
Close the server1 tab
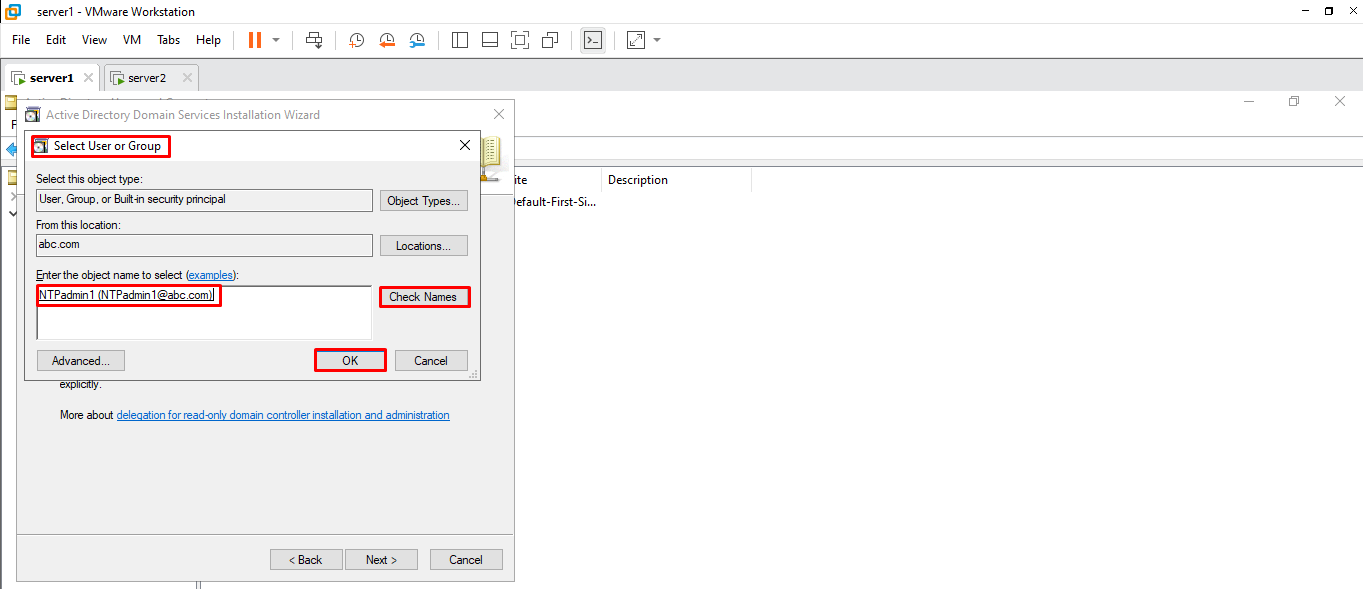click(88, 78)
